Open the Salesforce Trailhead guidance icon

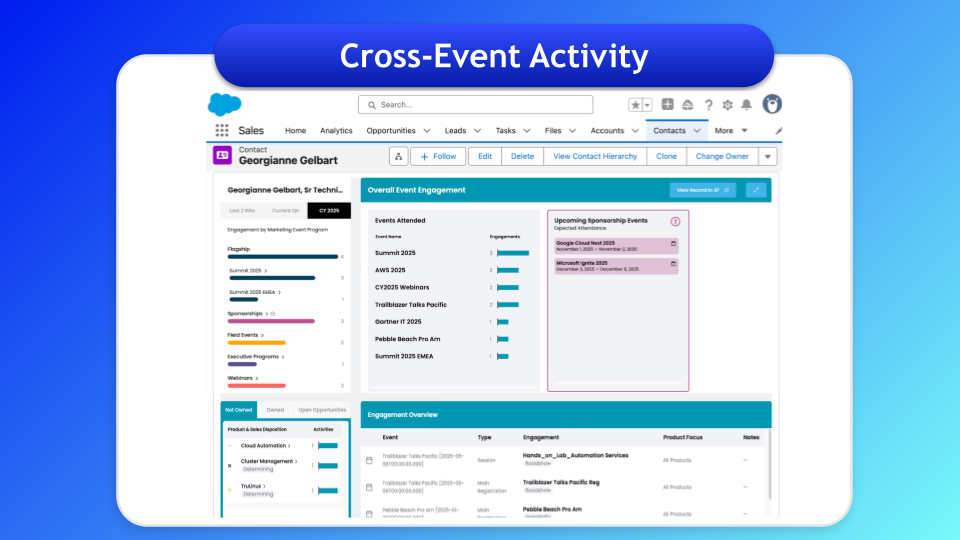pos(688,105)
